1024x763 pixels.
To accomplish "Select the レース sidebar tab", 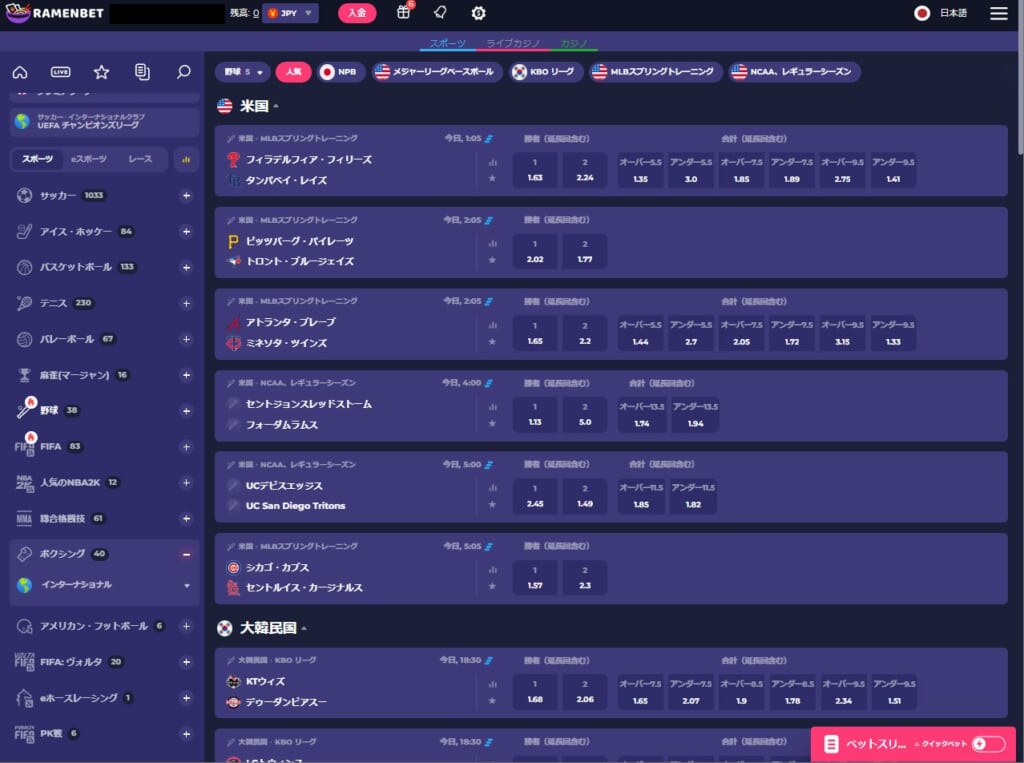I will (x=140, y=159).
